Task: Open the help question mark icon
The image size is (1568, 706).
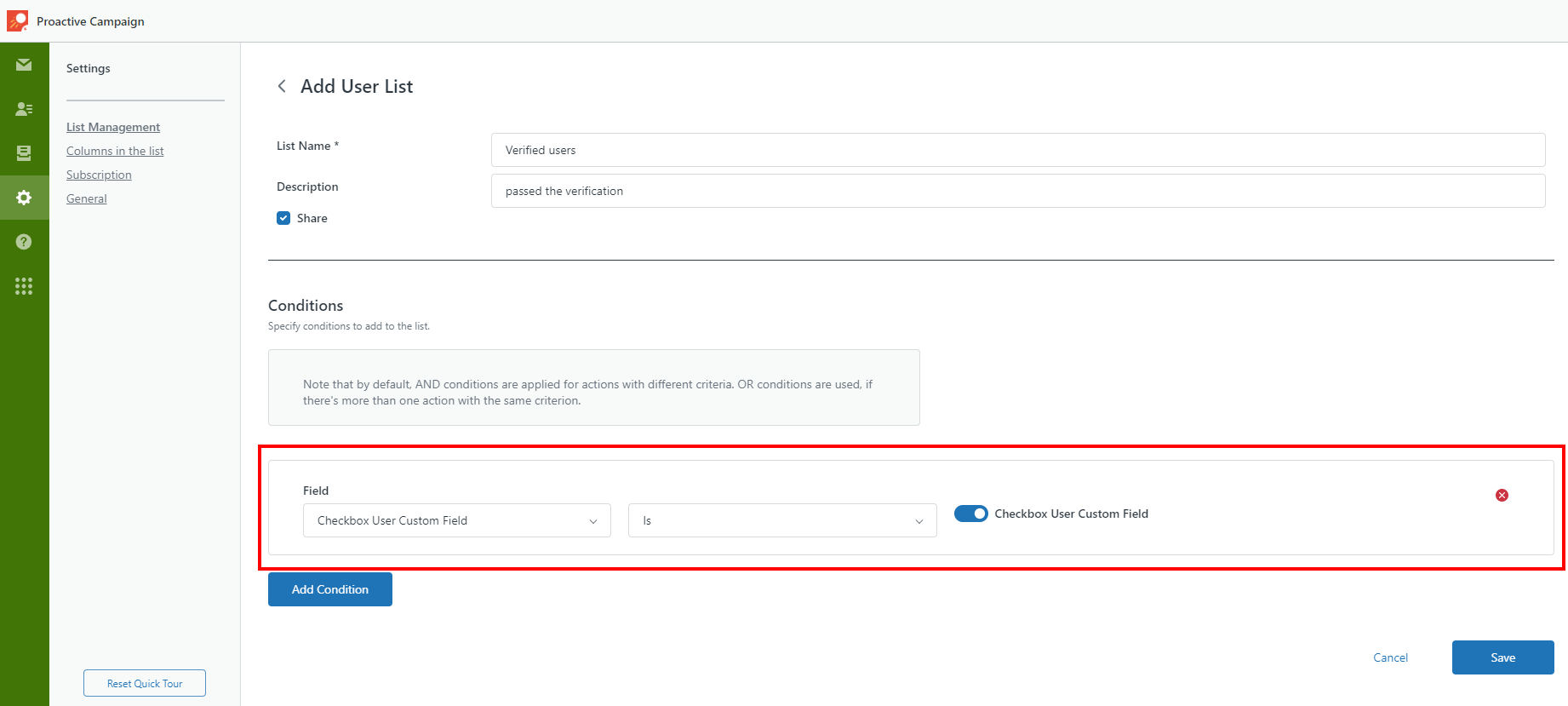Action: (x=24, y=242)
